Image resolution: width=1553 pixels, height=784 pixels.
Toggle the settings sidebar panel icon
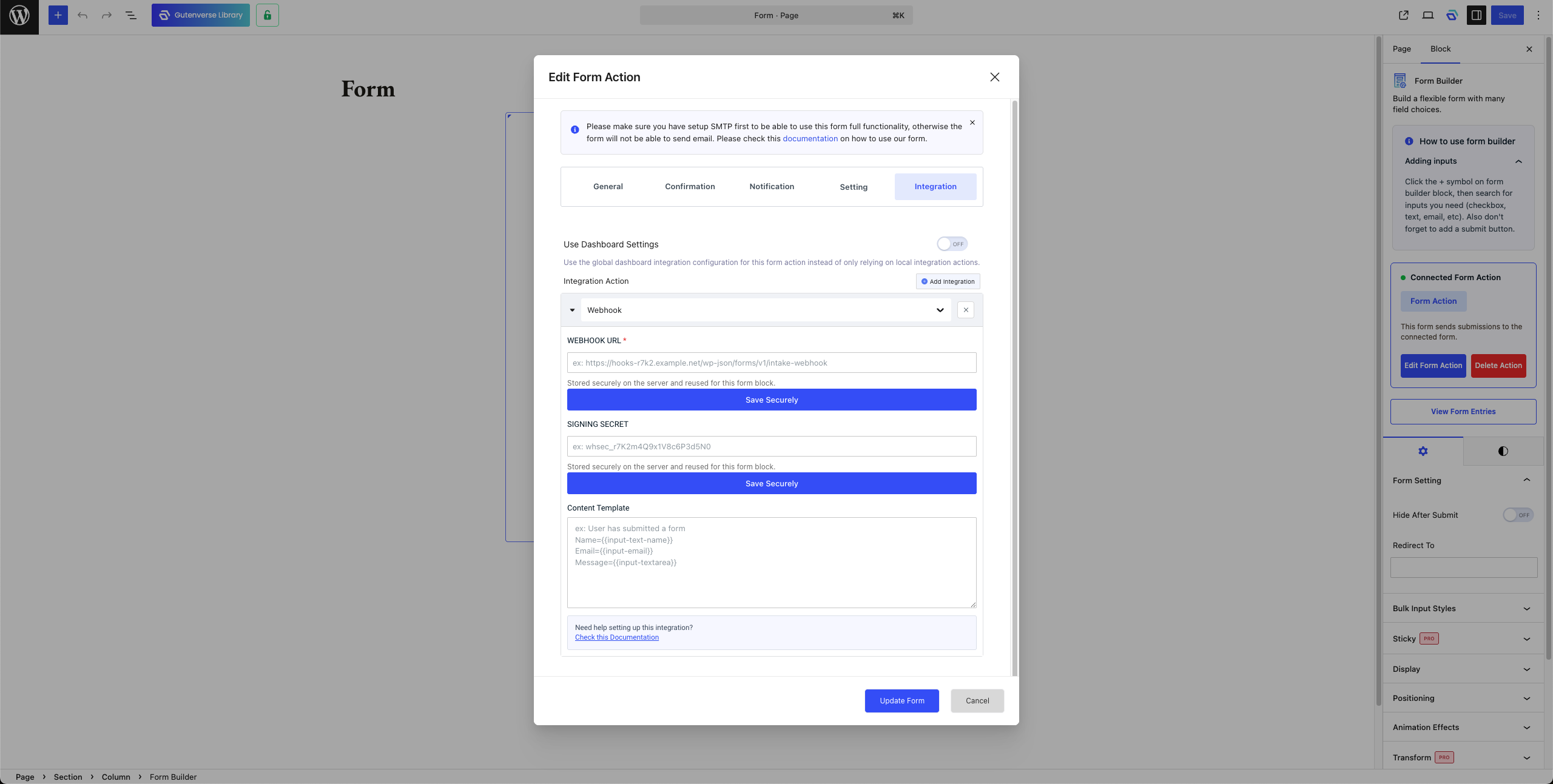click(x=1477, y=15)
